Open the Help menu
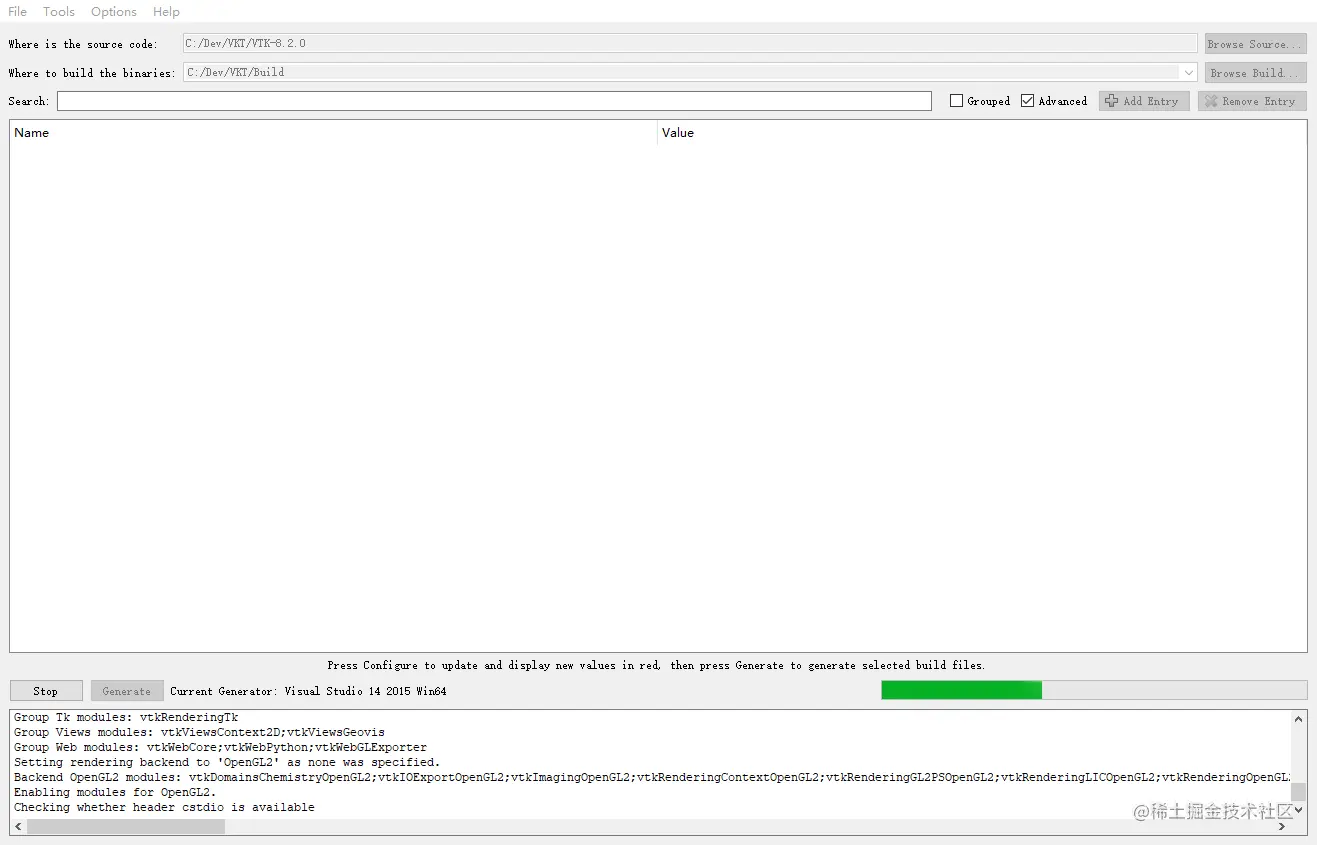 [166, 11]
